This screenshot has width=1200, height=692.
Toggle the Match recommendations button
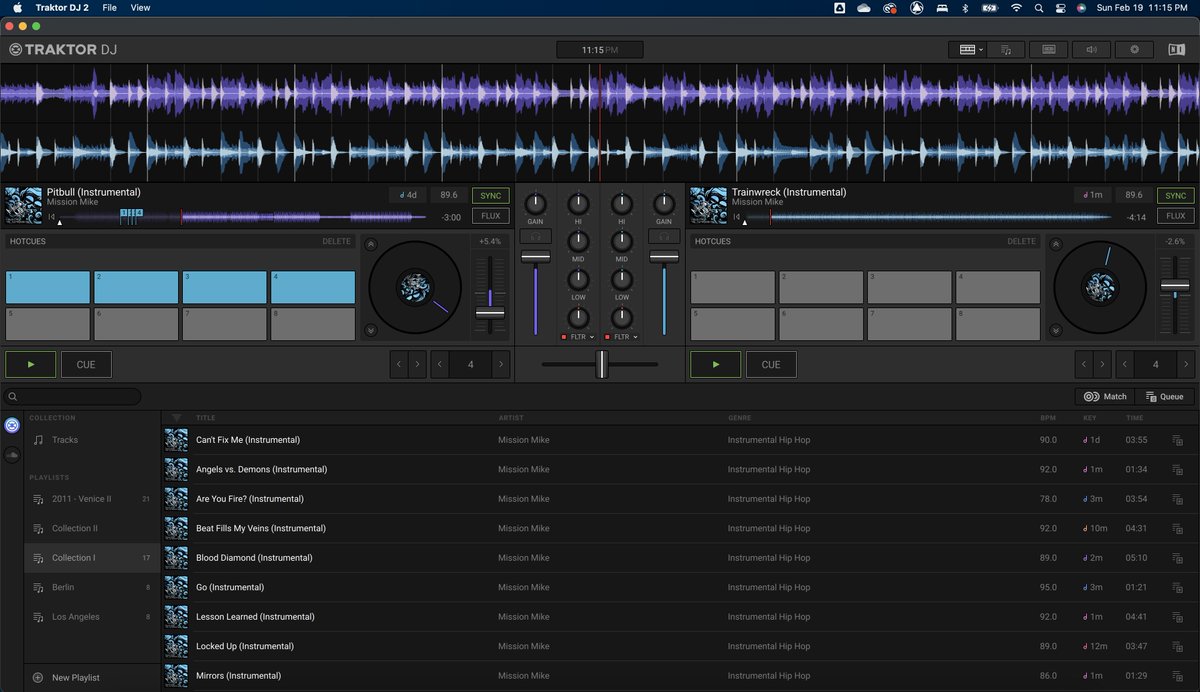(1105, 397)
